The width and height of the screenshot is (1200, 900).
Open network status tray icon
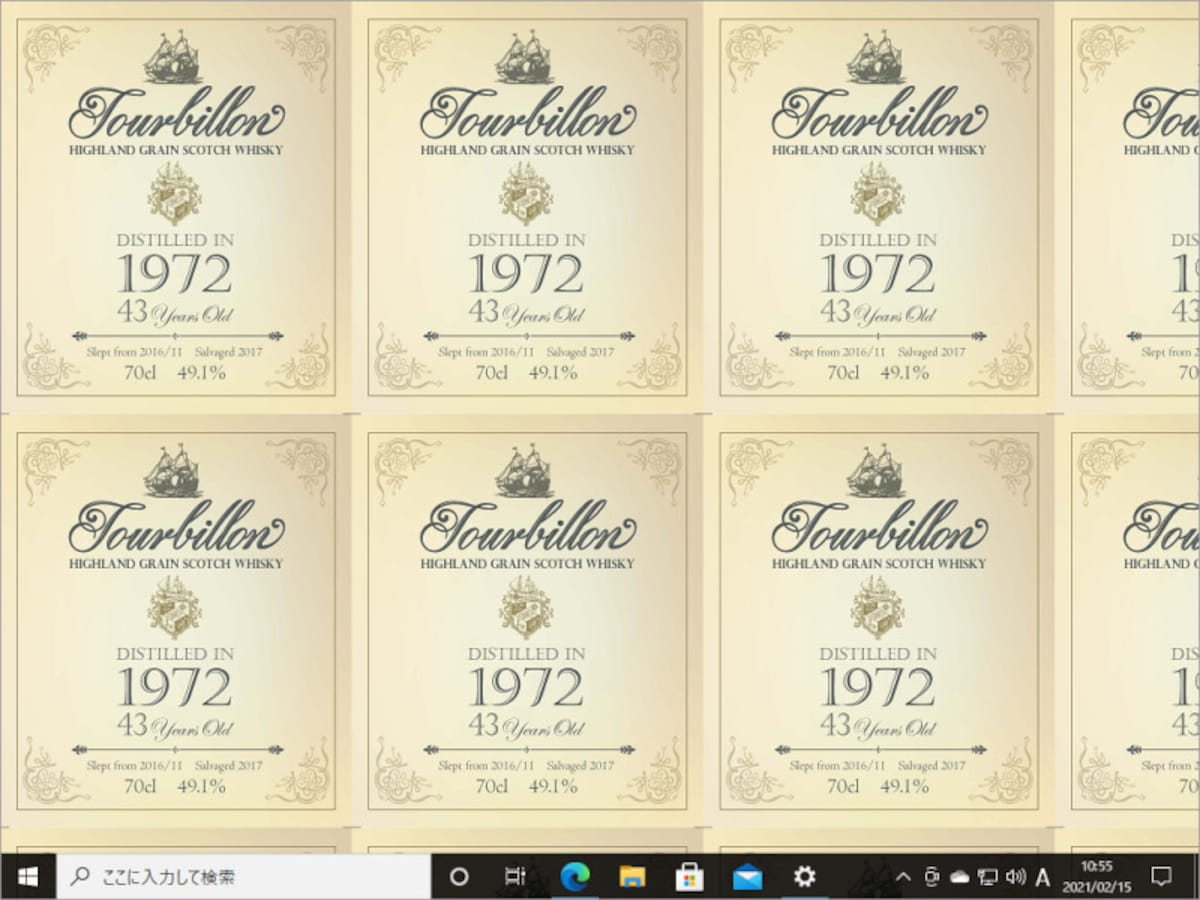pos(988,877)
